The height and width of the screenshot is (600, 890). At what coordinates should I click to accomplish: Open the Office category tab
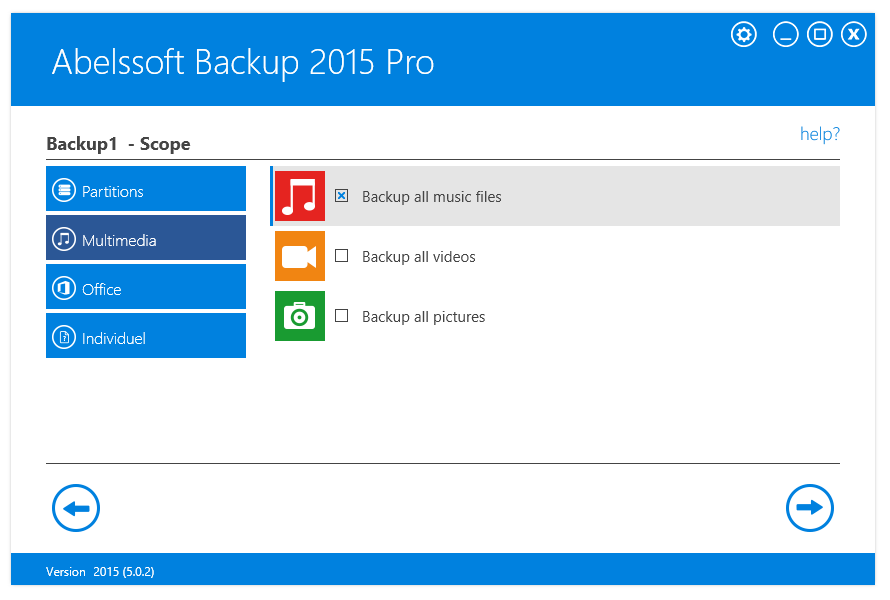[x=146, y=287]
